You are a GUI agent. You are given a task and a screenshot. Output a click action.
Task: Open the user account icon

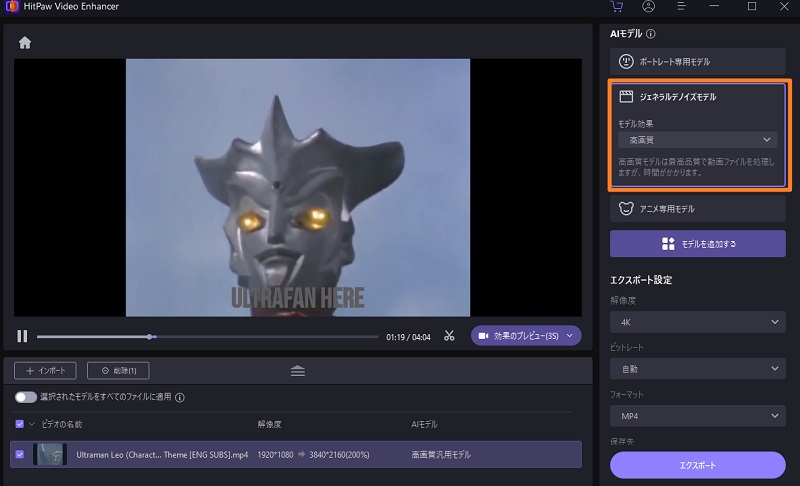point(649,7)
